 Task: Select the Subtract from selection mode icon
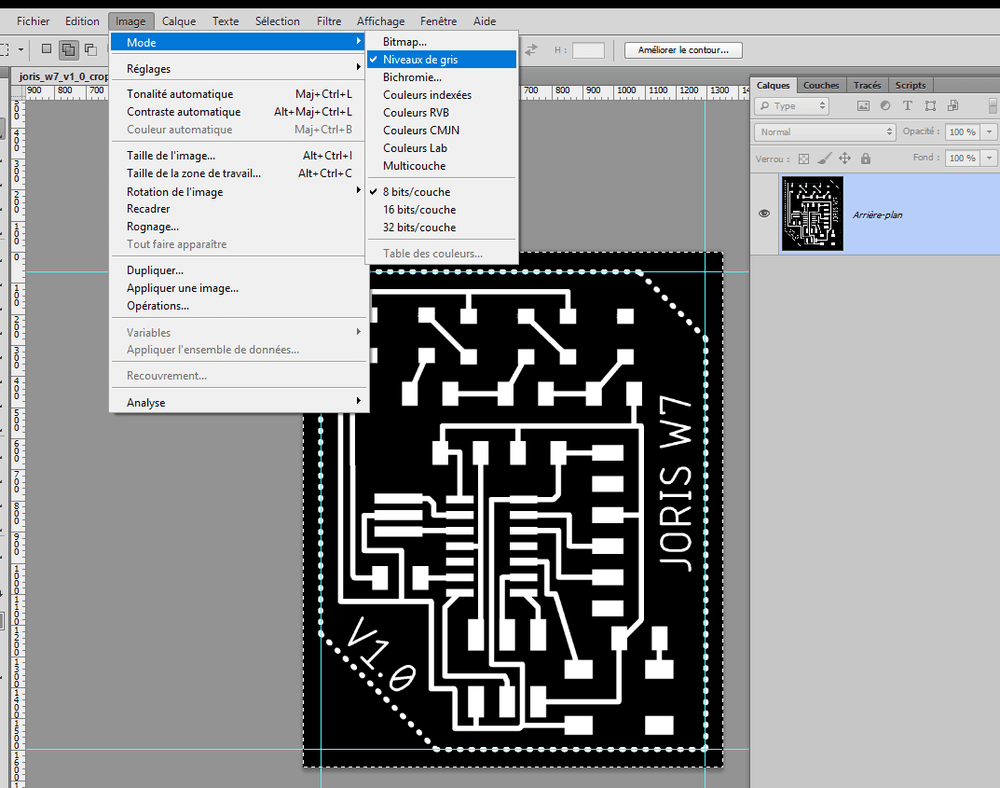tap(91, 49)
